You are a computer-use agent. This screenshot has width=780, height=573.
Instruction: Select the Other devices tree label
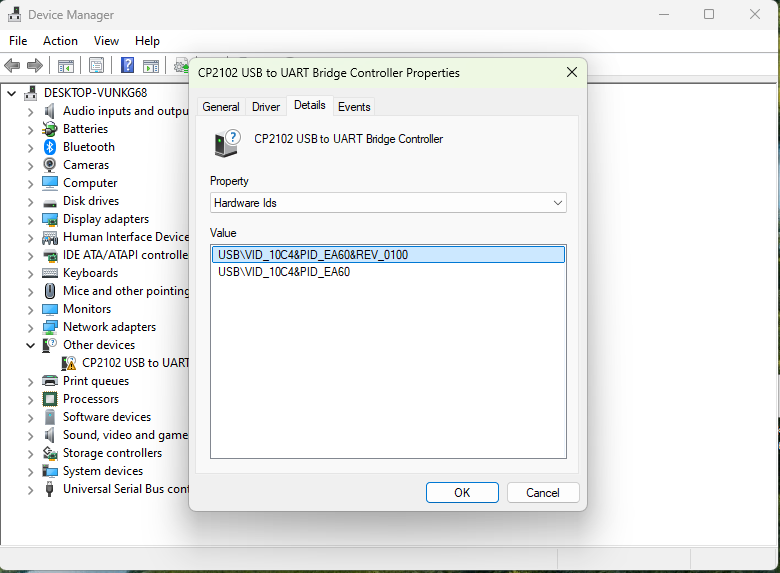pos(99,345)
